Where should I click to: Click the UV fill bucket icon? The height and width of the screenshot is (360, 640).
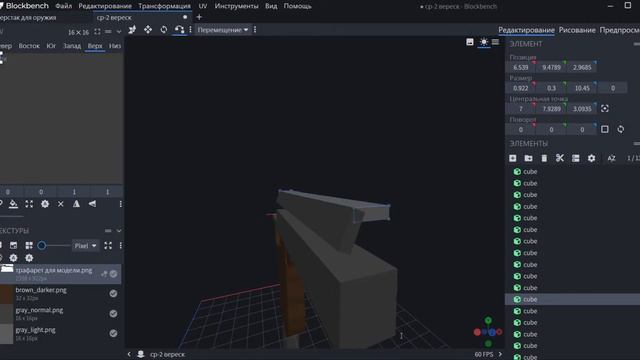[x=13, y=204]
